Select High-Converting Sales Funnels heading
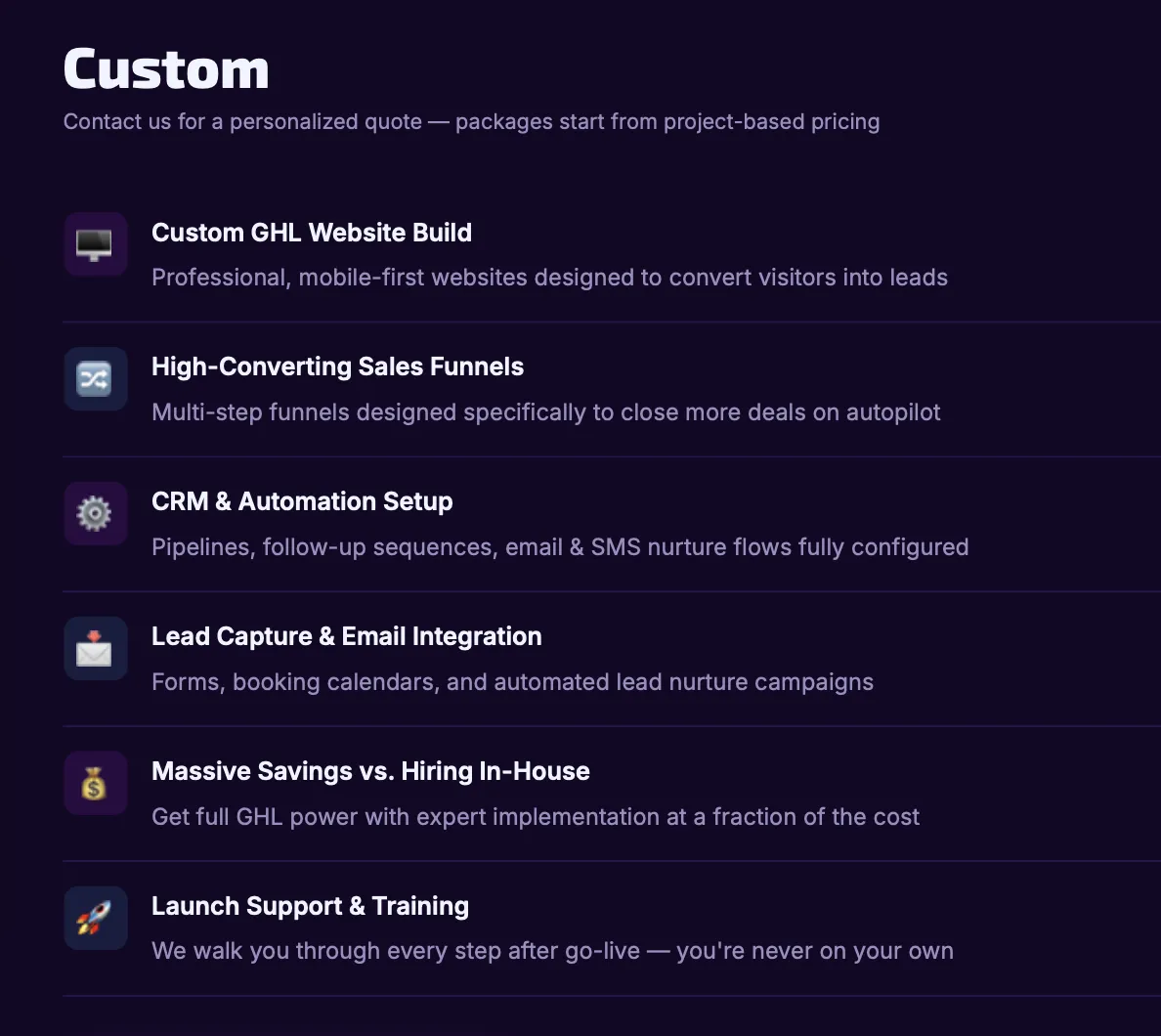Viewport: 1161px width, 1036px height. point(337,367)
